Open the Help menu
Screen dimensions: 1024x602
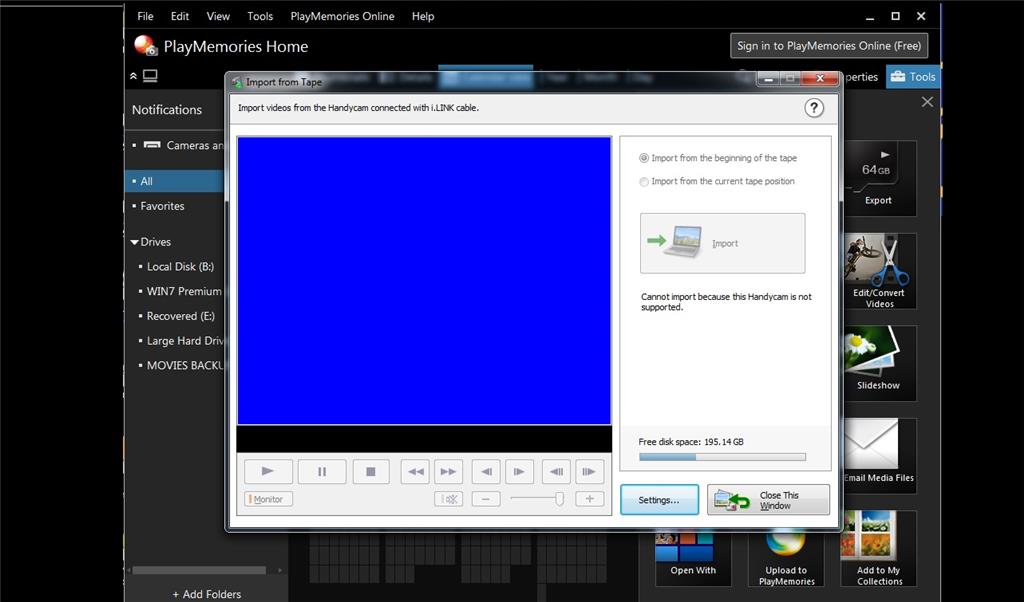[423, 16]
